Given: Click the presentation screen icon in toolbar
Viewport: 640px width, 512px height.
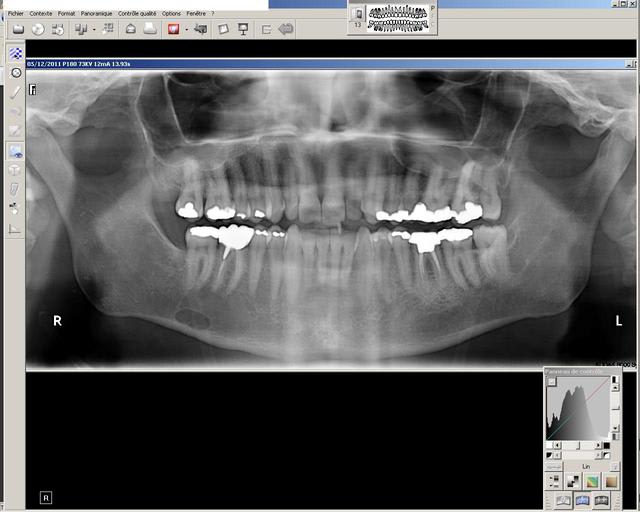Looking at the screenshot, I should (243, 29).
